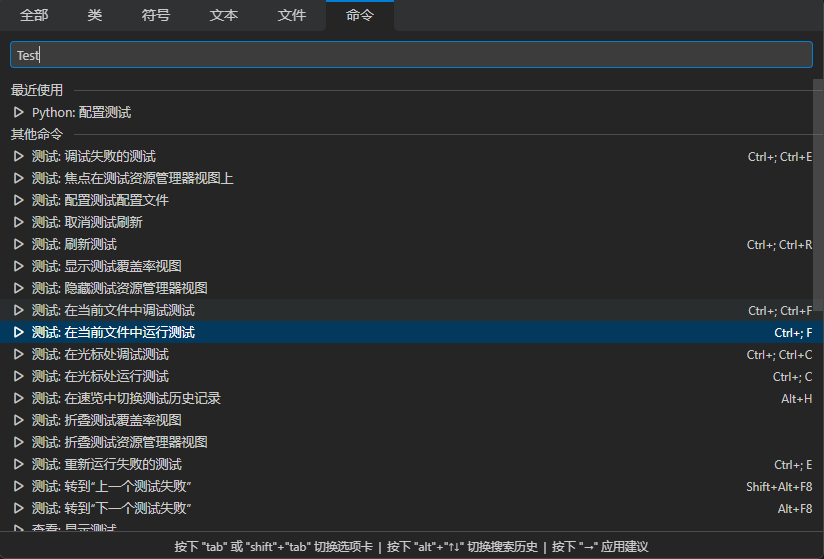
Task: Switch to the 文件 tab
Action: coord(292,15)
